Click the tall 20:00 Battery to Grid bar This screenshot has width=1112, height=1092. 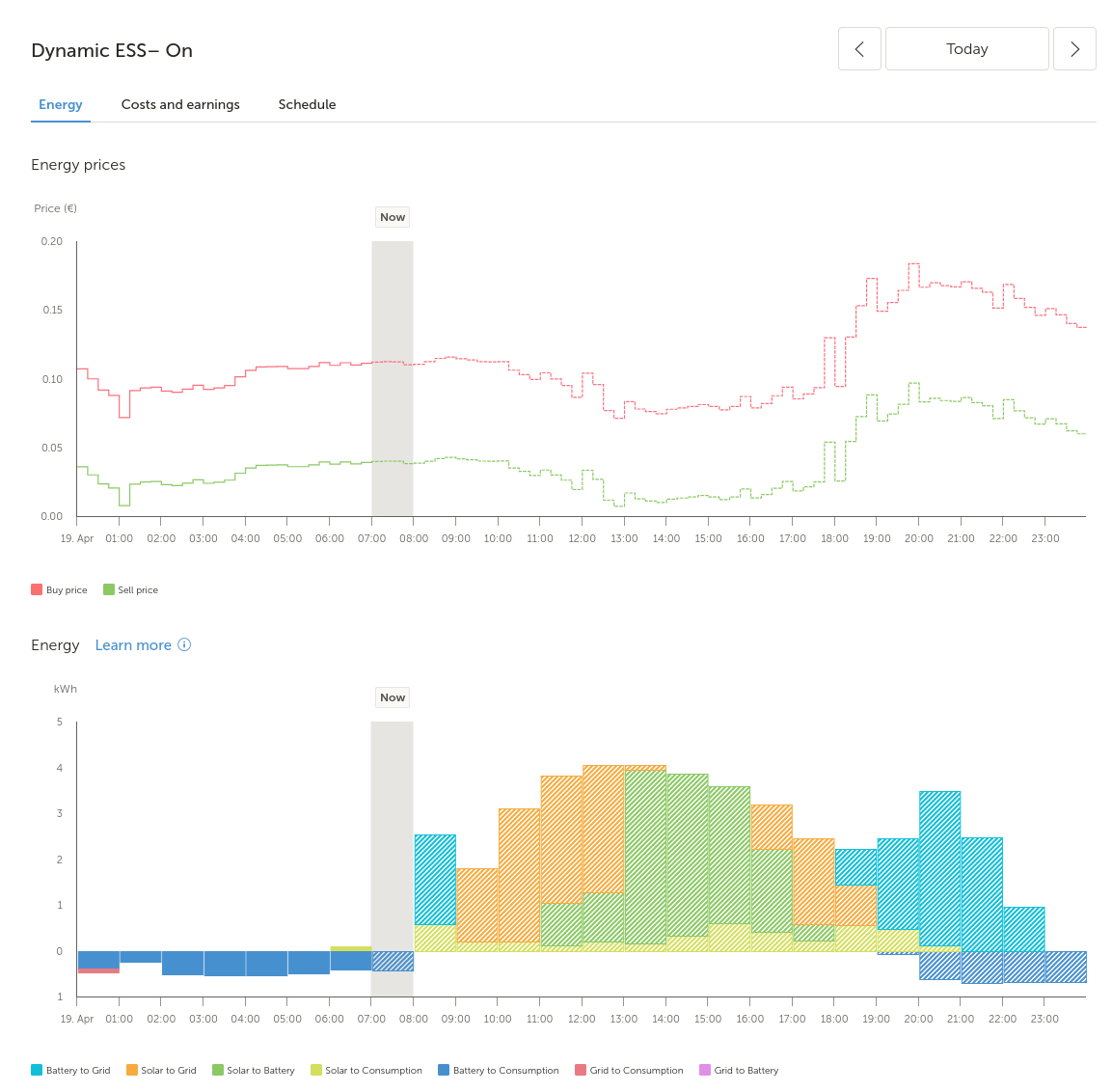pyautogui.click(x=939, y=868)
